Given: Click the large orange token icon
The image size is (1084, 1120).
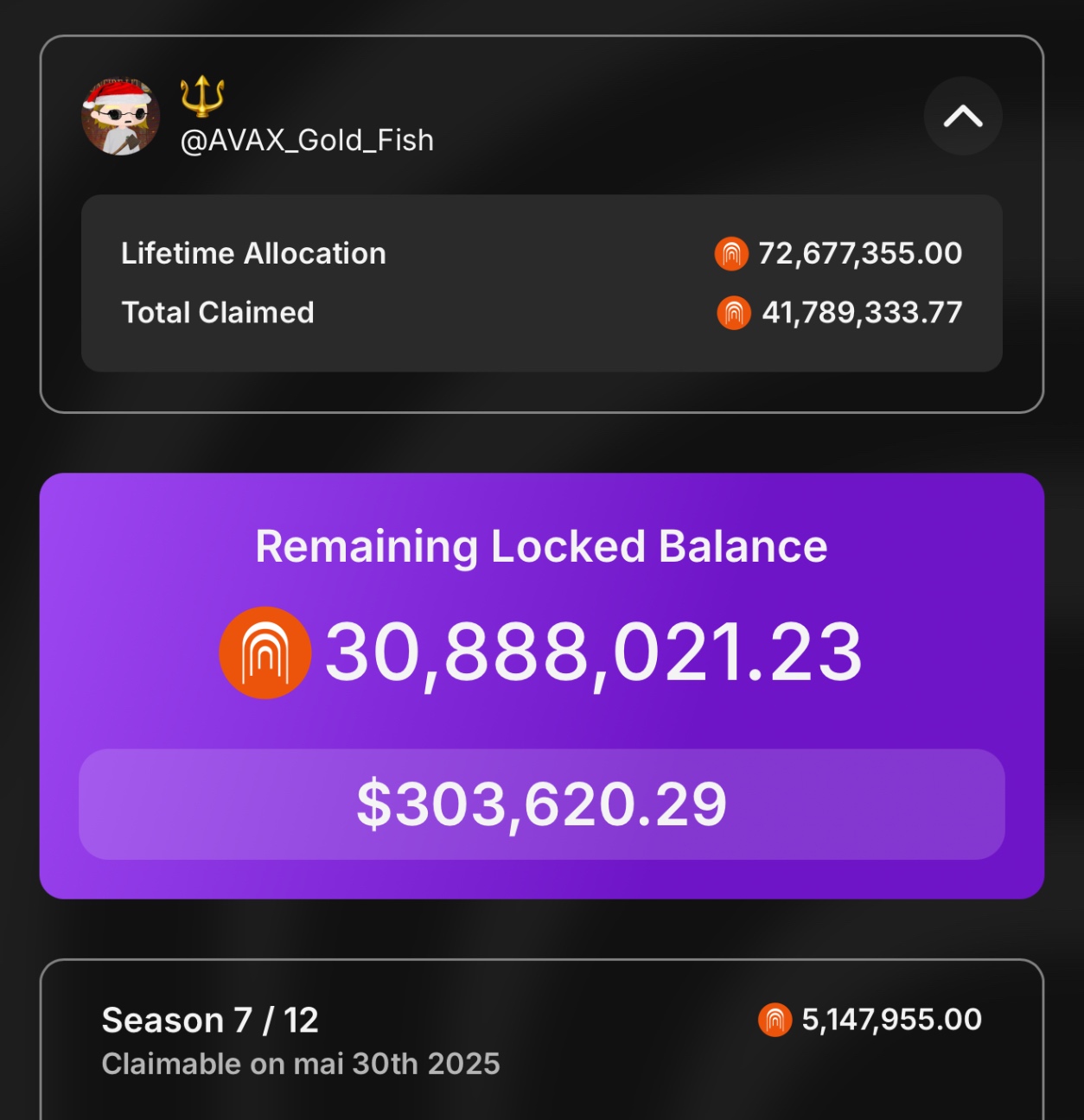Looking at the screenshot, I should coord(265,652).
